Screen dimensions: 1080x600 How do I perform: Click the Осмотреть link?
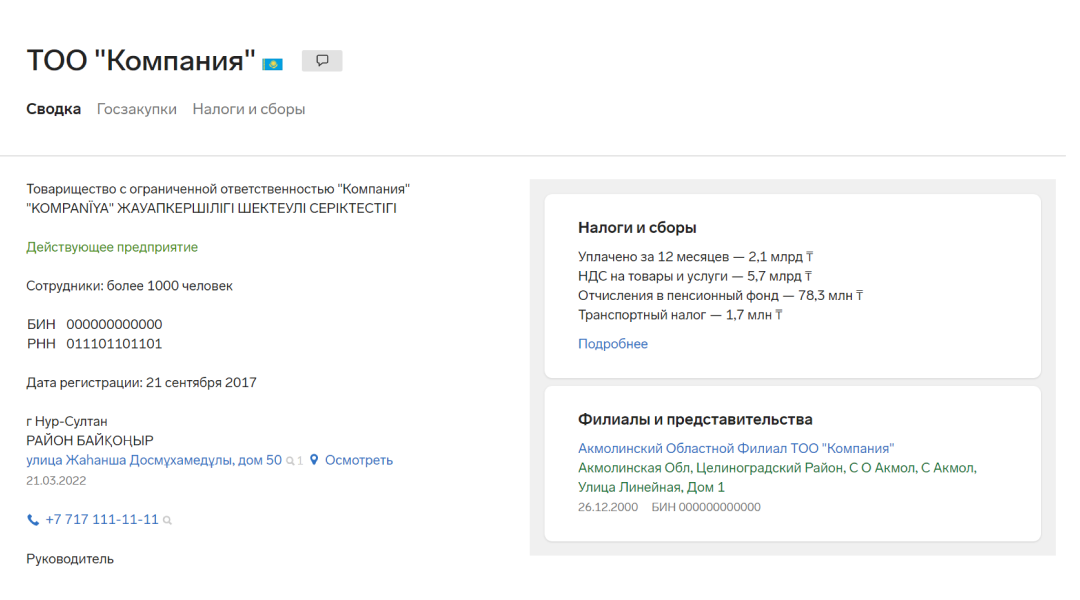(359, 461)
